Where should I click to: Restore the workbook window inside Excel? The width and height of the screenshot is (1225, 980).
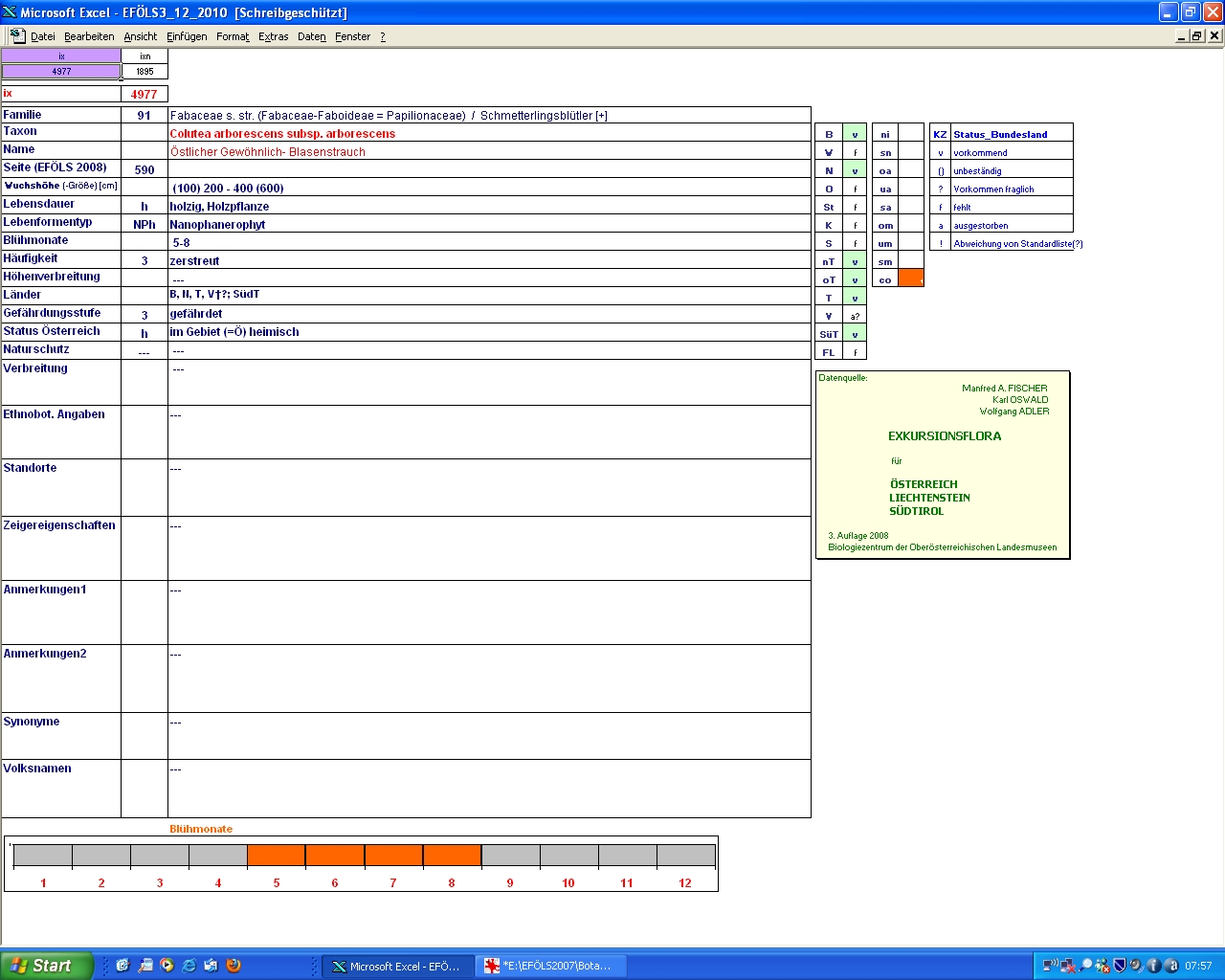(x=1197, y=35)
